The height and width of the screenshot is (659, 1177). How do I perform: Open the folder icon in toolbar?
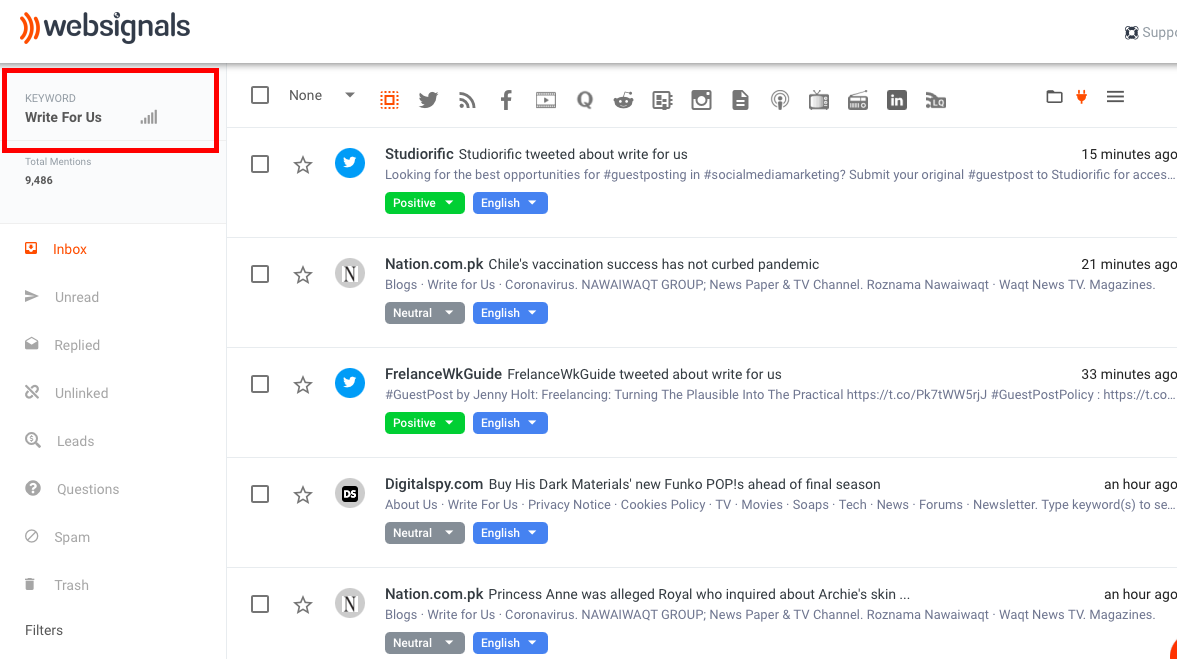click(1054, 97)
